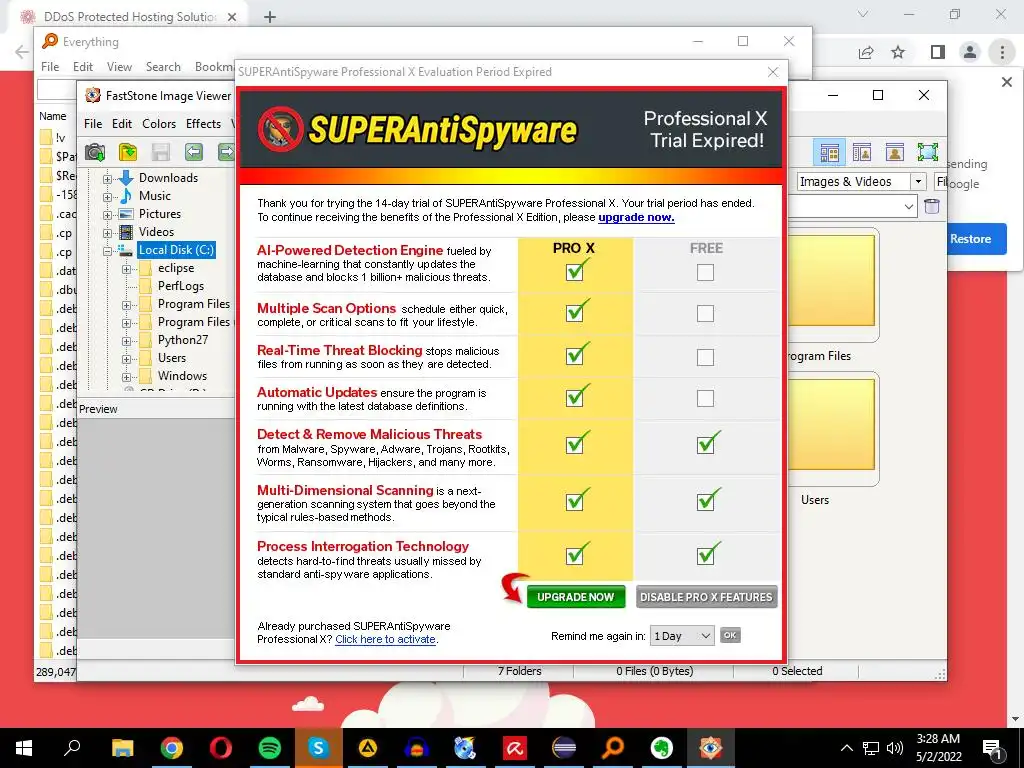The width and height of the screenshot is (1024, 768).
Task: Click the Chrome profile avatar icon
Action: coord(970,52)
